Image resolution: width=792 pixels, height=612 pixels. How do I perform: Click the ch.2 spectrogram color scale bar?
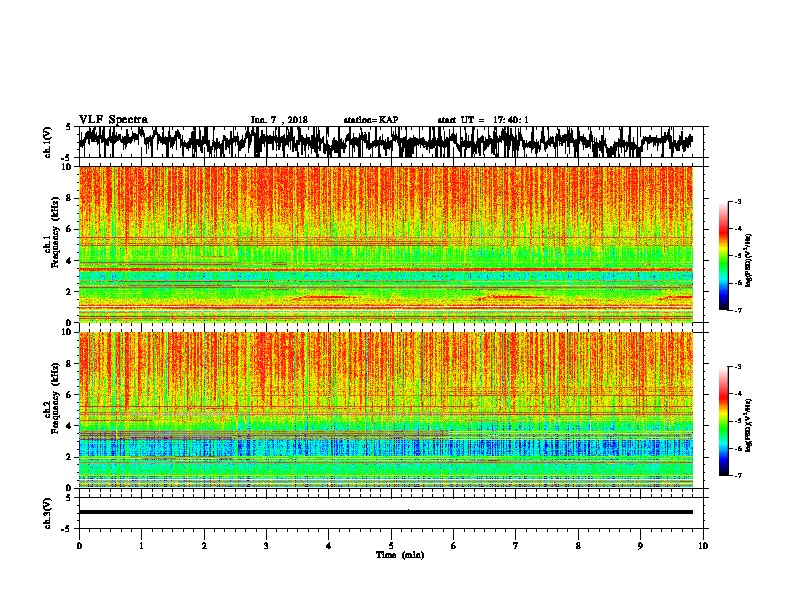coord(723,421)
